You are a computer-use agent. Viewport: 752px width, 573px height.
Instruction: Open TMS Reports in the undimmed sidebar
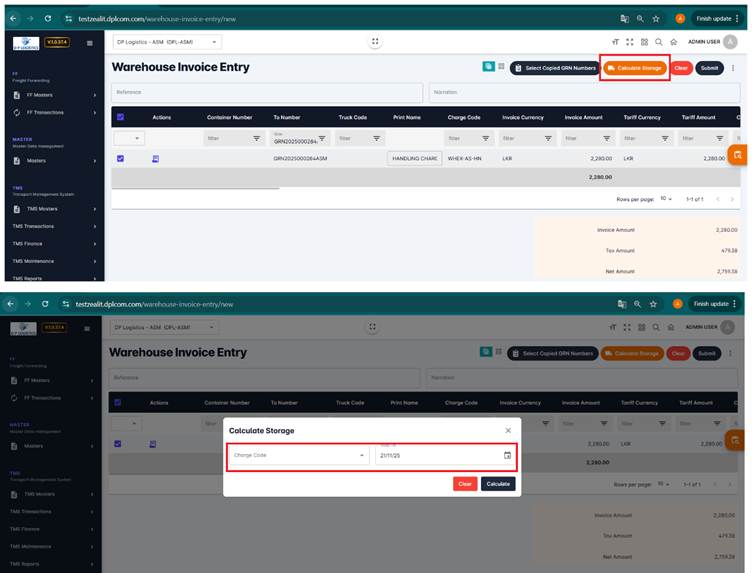[54, 278]
